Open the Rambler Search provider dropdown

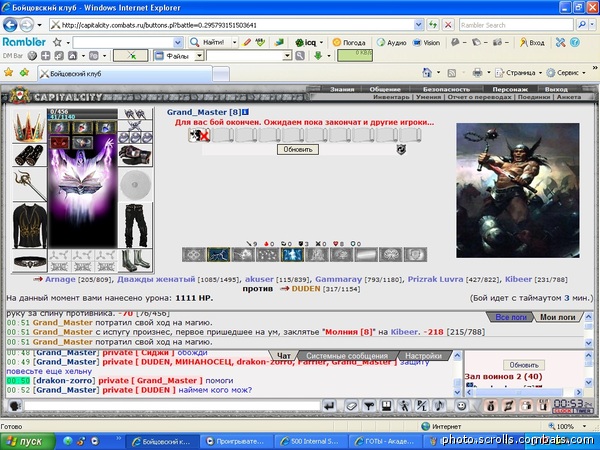(x=591, y=25)
